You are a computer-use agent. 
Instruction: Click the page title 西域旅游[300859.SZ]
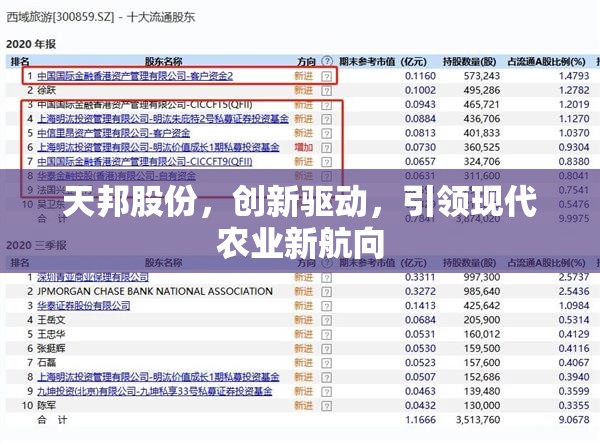(x=60, y=17)
